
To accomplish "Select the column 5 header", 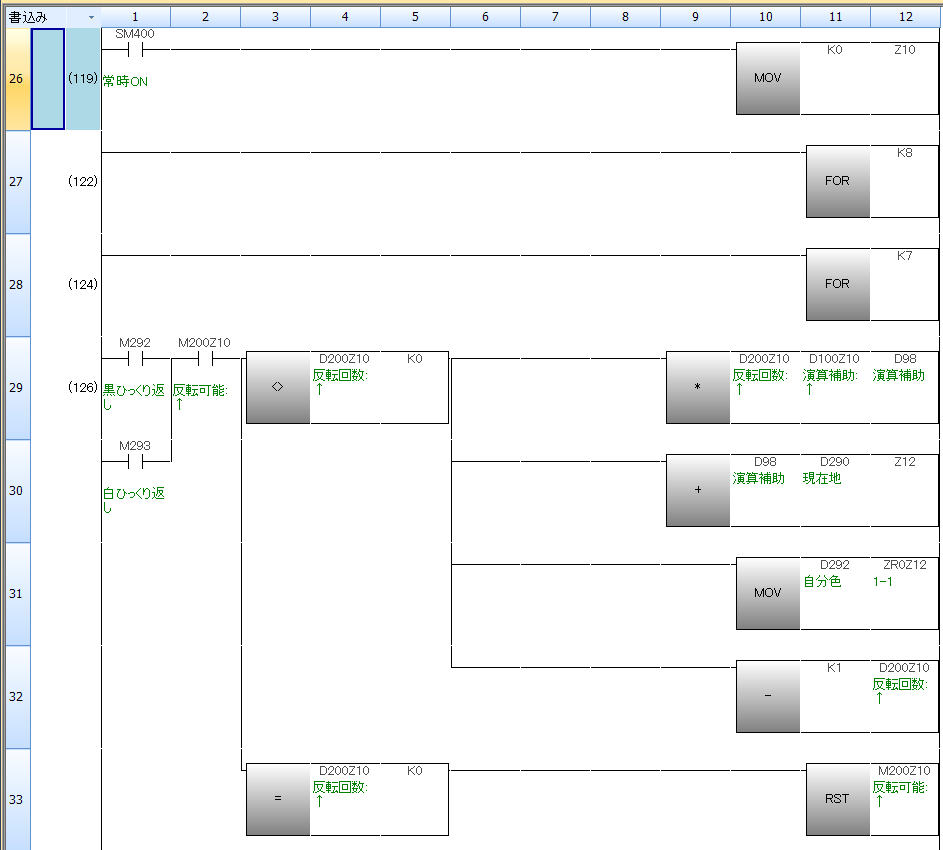I will (415, 17).
